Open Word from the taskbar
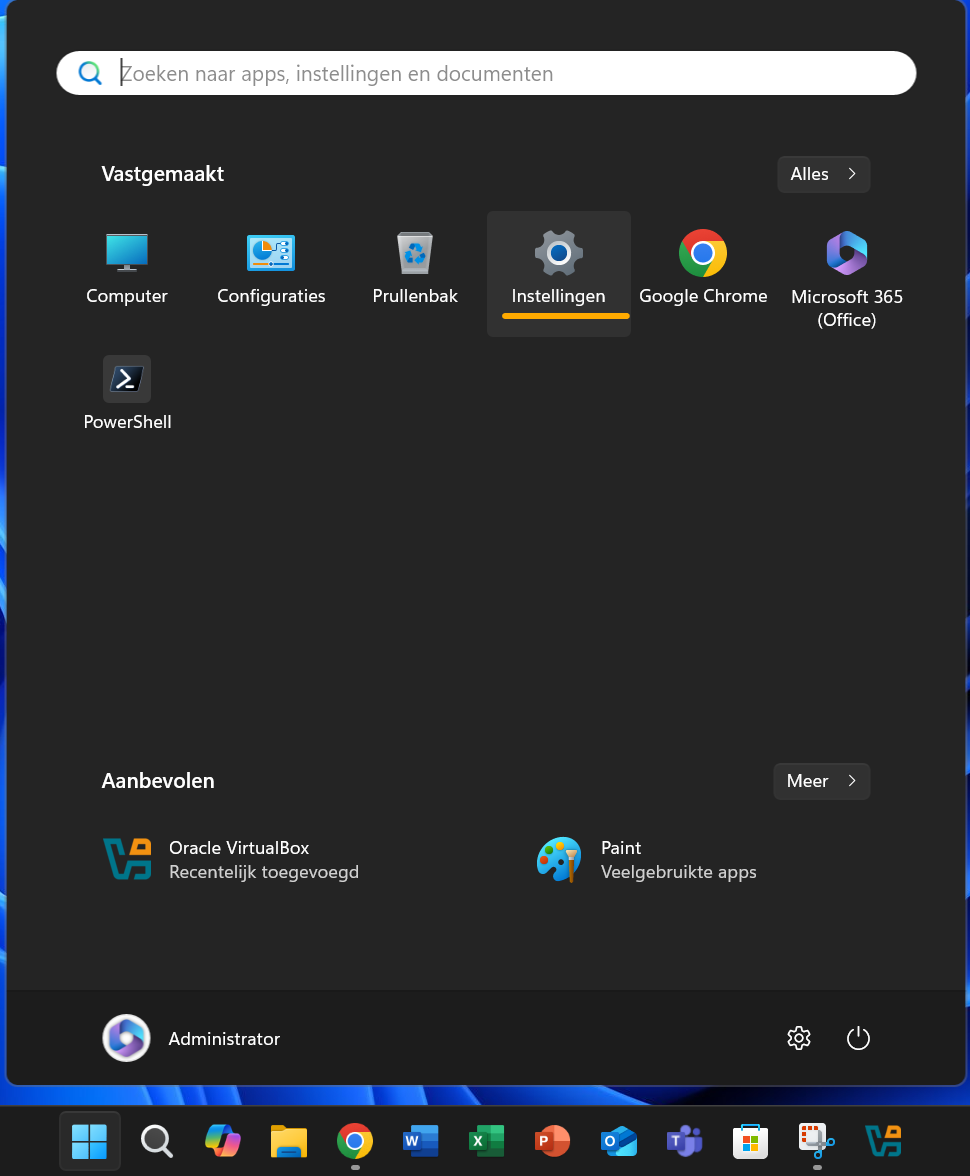The height and width of the screenshot is (1176, 970). 421,1142
